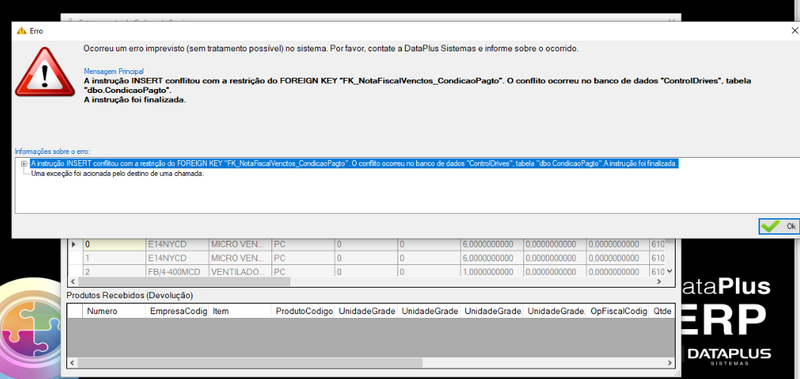Click the upper grid horizontal scrollbar thumb
The image size is (800, 379).
pos(184,282)
